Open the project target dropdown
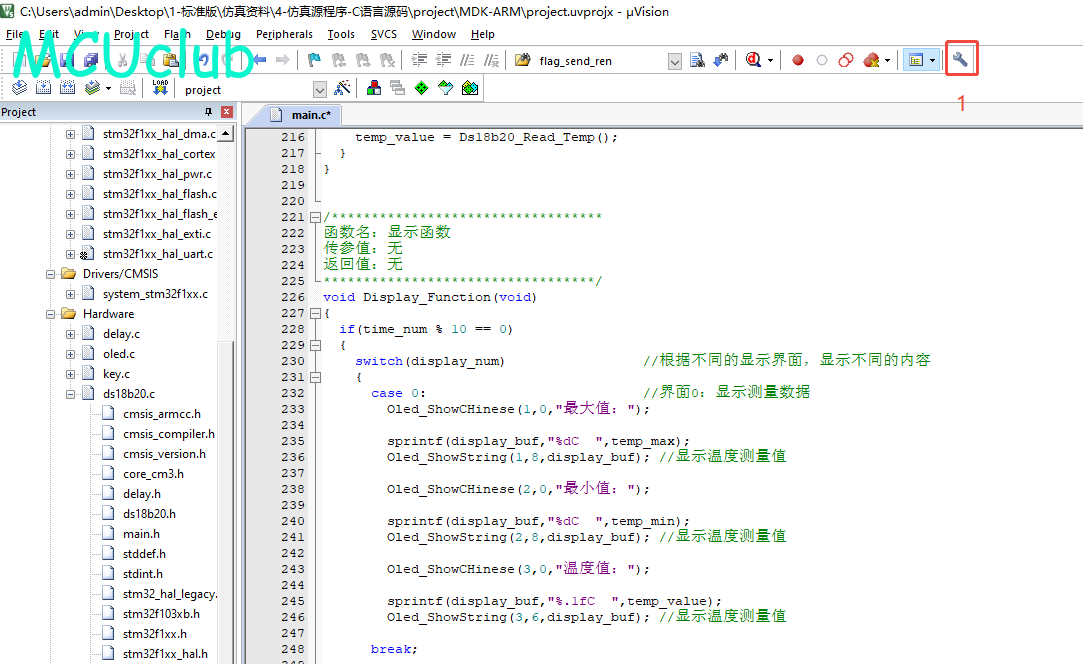Screen dimensions: 1083x664 point(320,89)
